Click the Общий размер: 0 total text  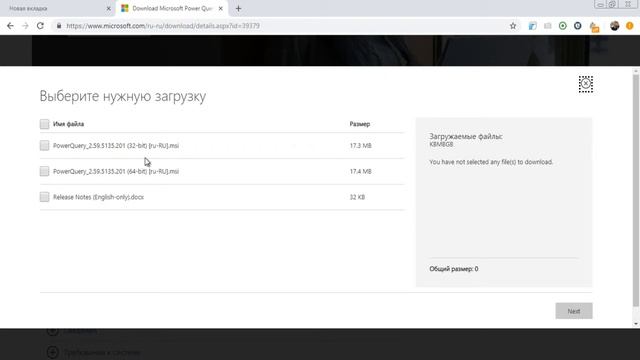pos(453,269)
